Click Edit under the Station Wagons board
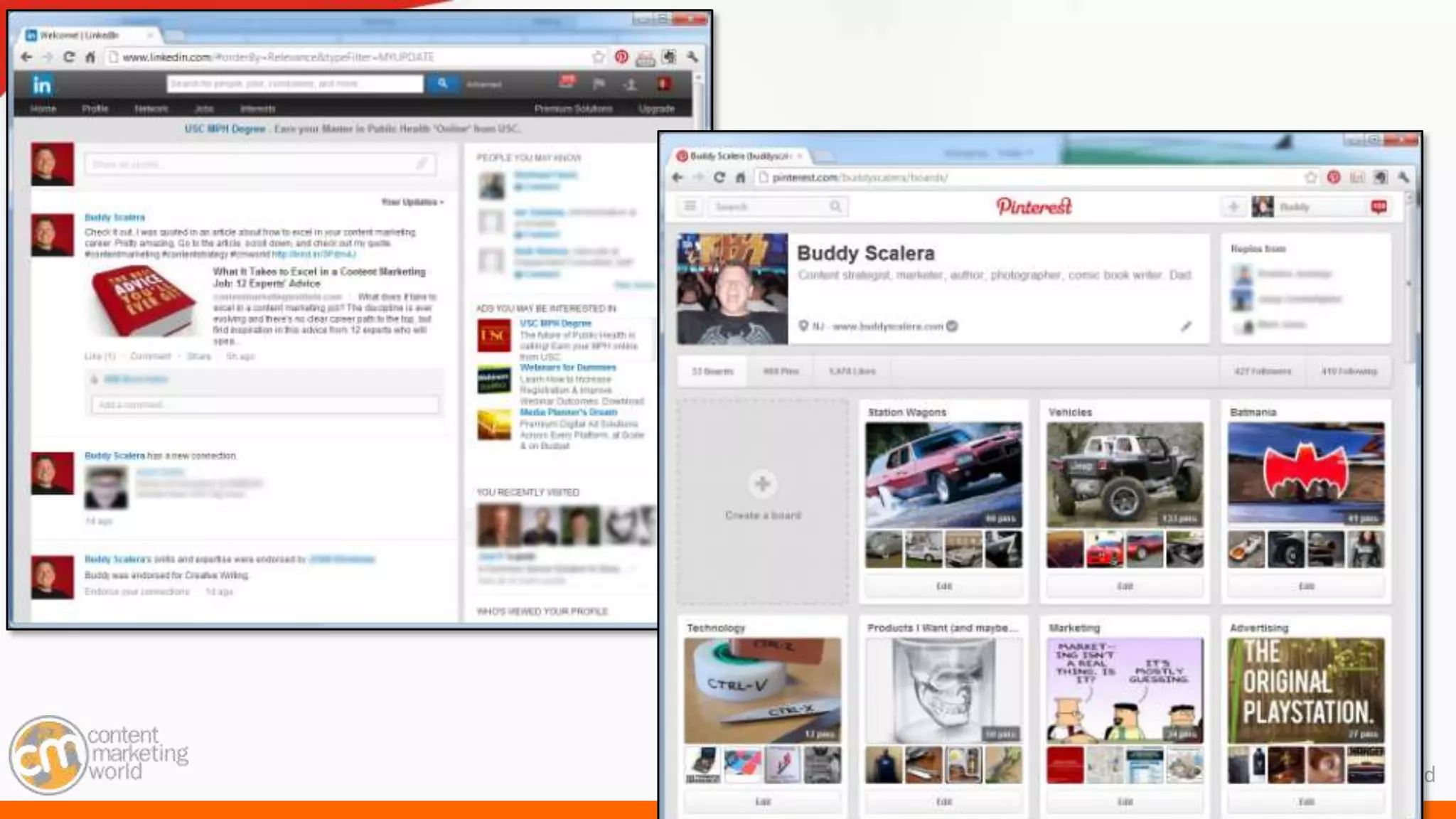The height and width of the screenshot is (819, 1456). click(943, 587)
